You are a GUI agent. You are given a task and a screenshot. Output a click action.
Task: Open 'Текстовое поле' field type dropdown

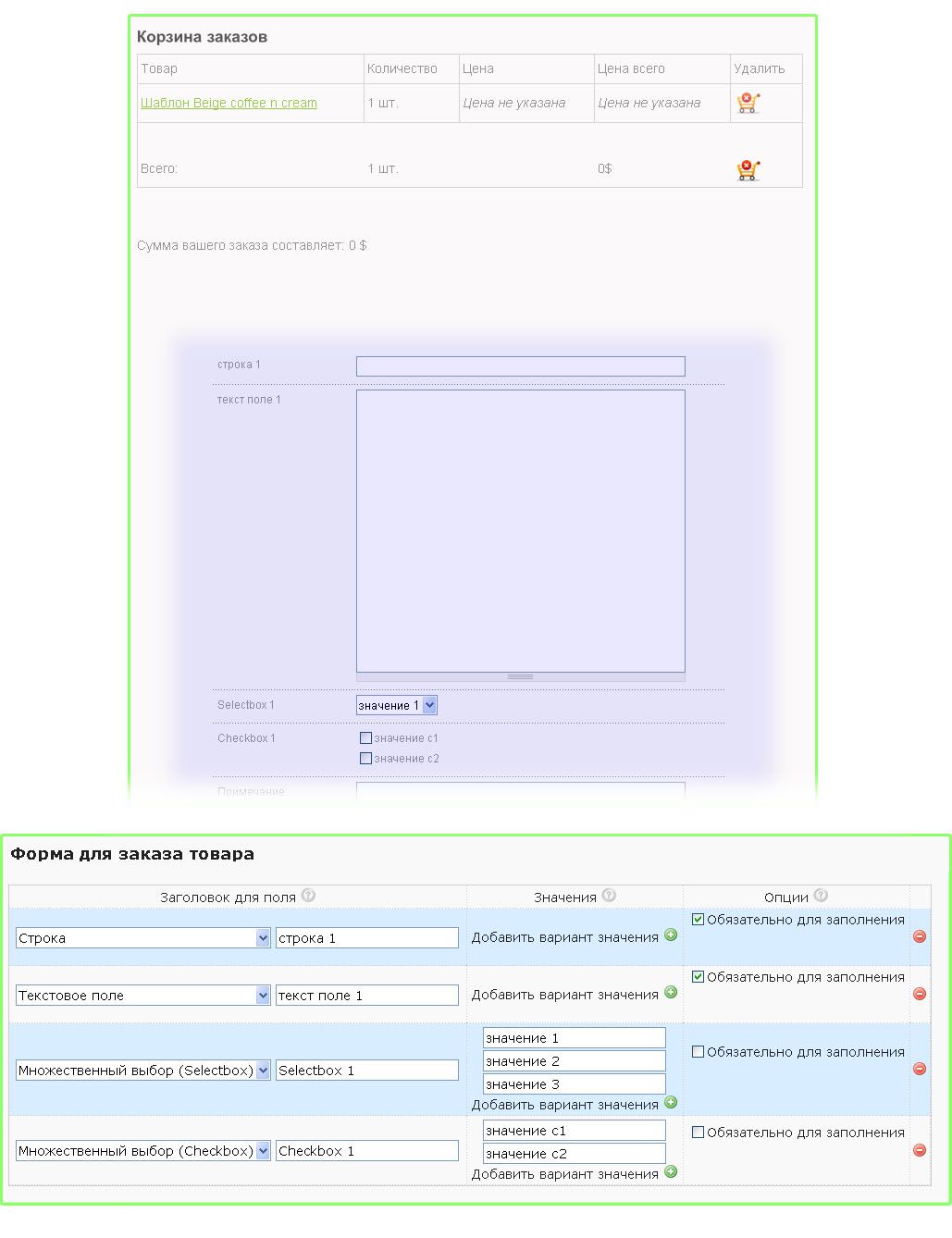pos(263,996)
